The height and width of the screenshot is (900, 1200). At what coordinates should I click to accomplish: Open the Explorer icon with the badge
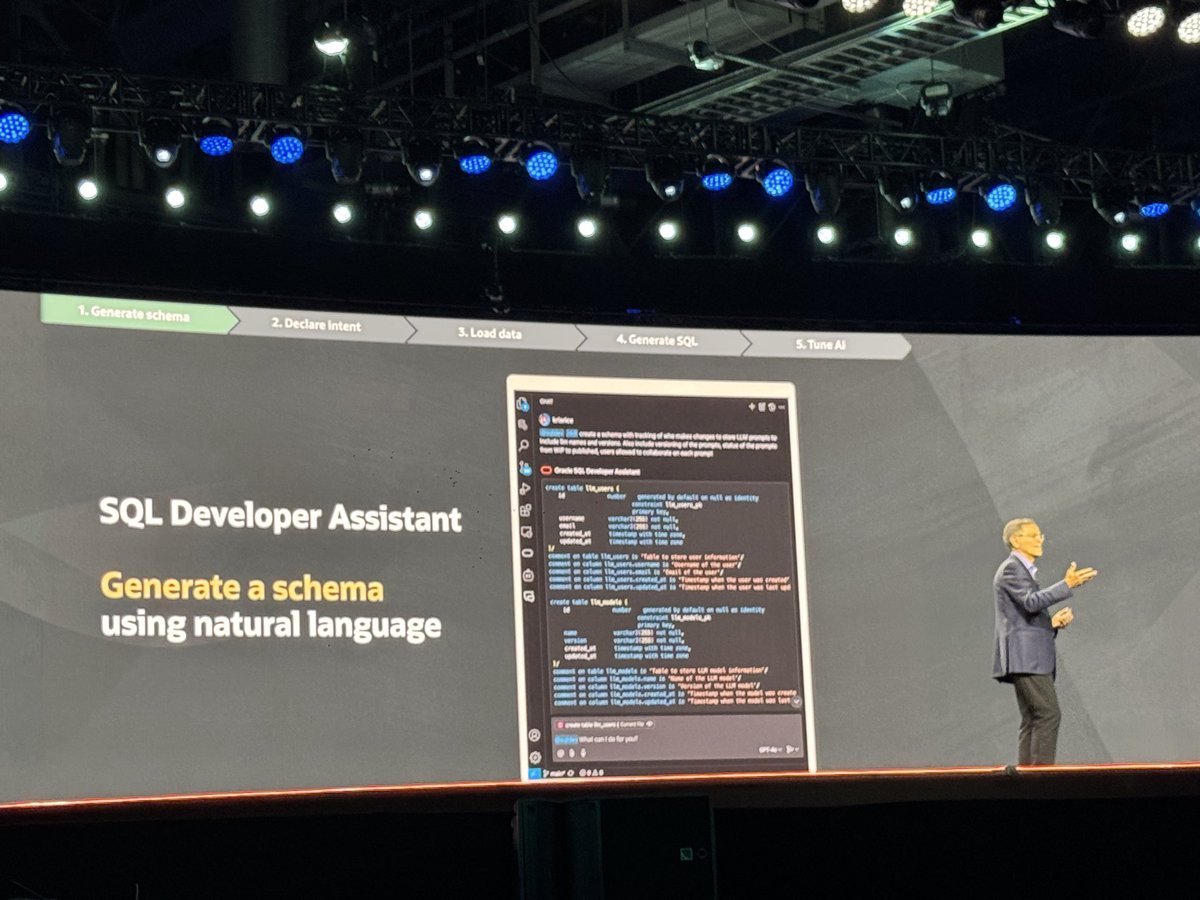[523, 405]
